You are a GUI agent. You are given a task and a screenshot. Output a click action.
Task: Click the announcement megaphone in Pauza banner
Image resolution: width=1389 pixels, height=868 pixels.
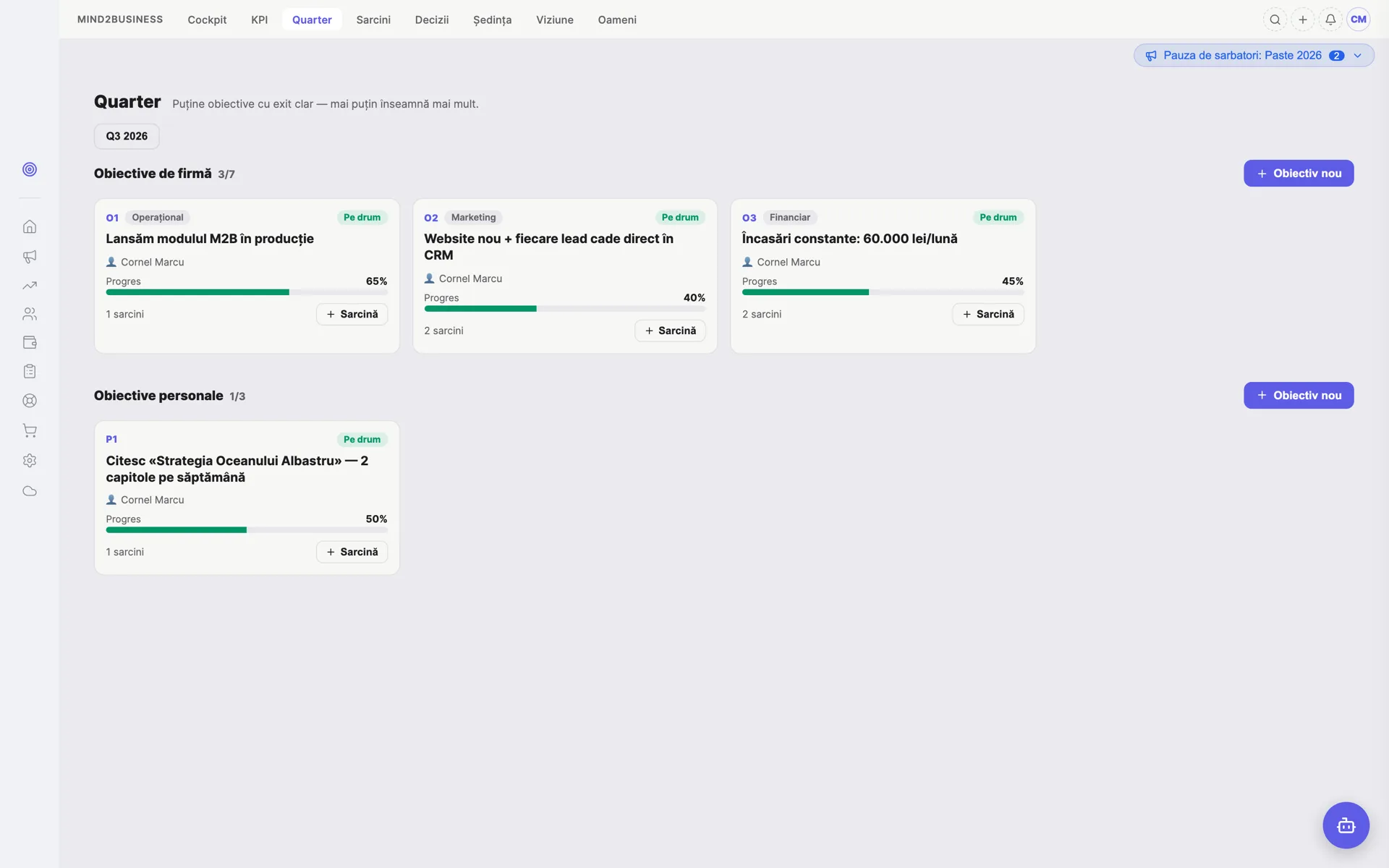tap(1151, 56)
